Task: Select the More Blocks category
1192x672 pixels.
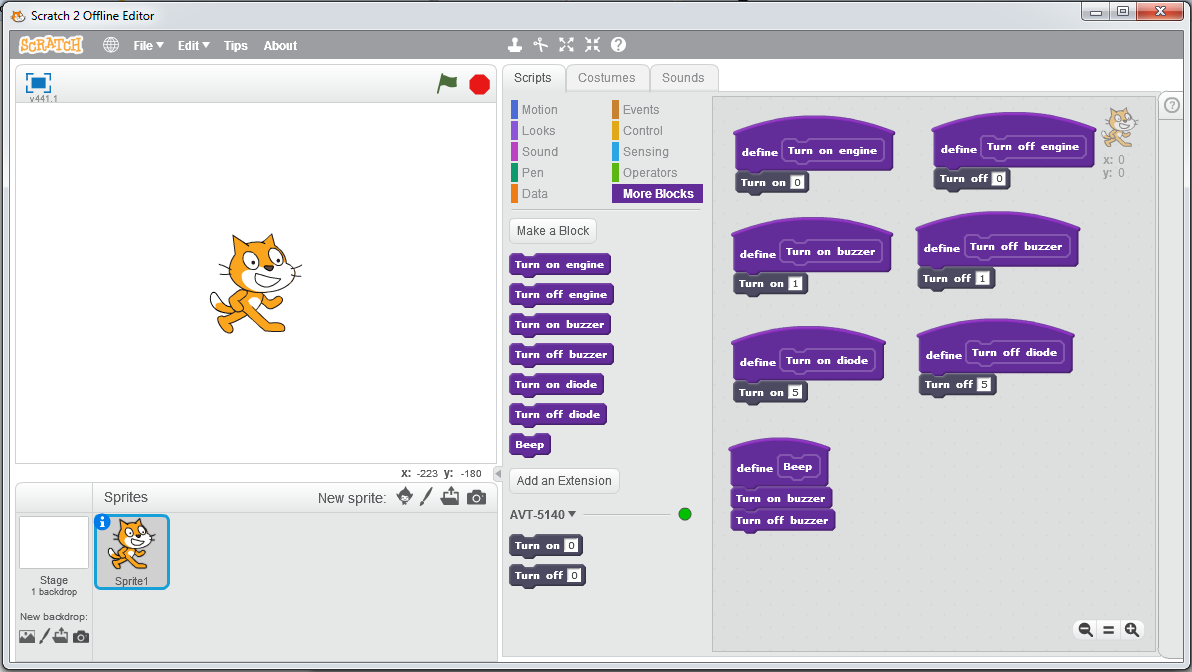Action: (x=658, y=194)
